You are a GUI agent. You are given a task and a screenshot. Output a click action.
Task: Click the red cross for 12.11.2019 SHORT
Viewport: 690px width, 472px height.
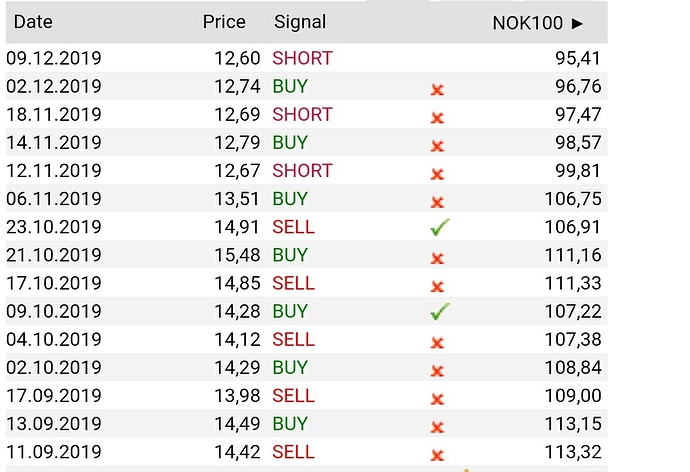pos(437,174)
